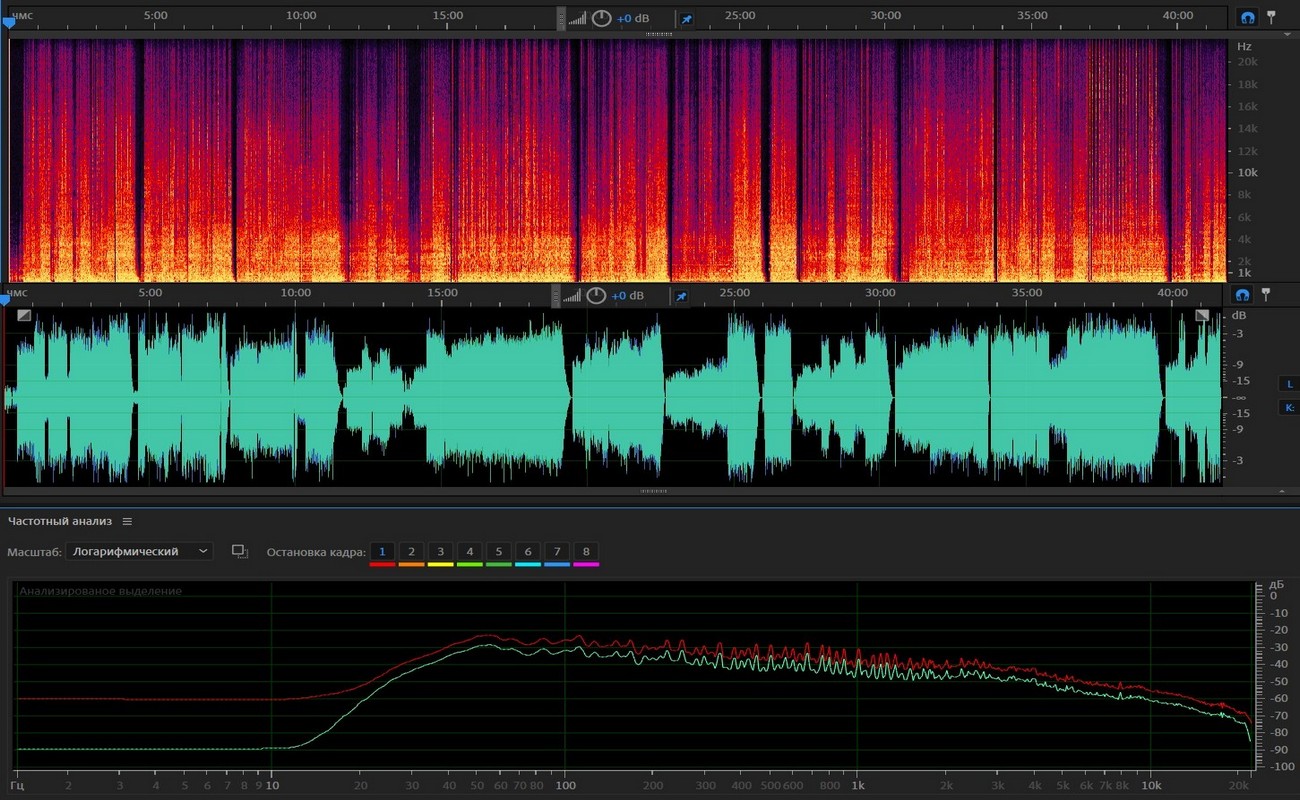Adjust the top HUD volume knob
The width and height of the screenshot is (1300, 800).
[x=601, y=18]
